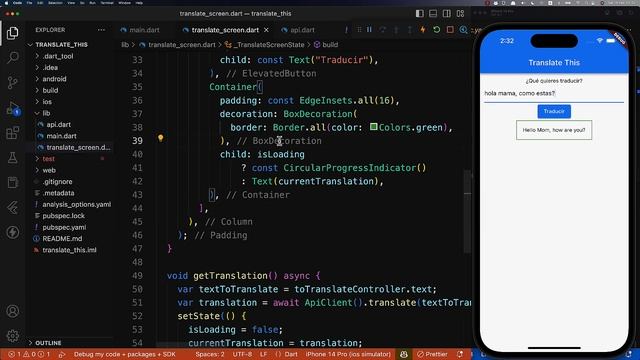Expand the android folder
This screenshot has height=360, width=640.
tap(54, 79)
